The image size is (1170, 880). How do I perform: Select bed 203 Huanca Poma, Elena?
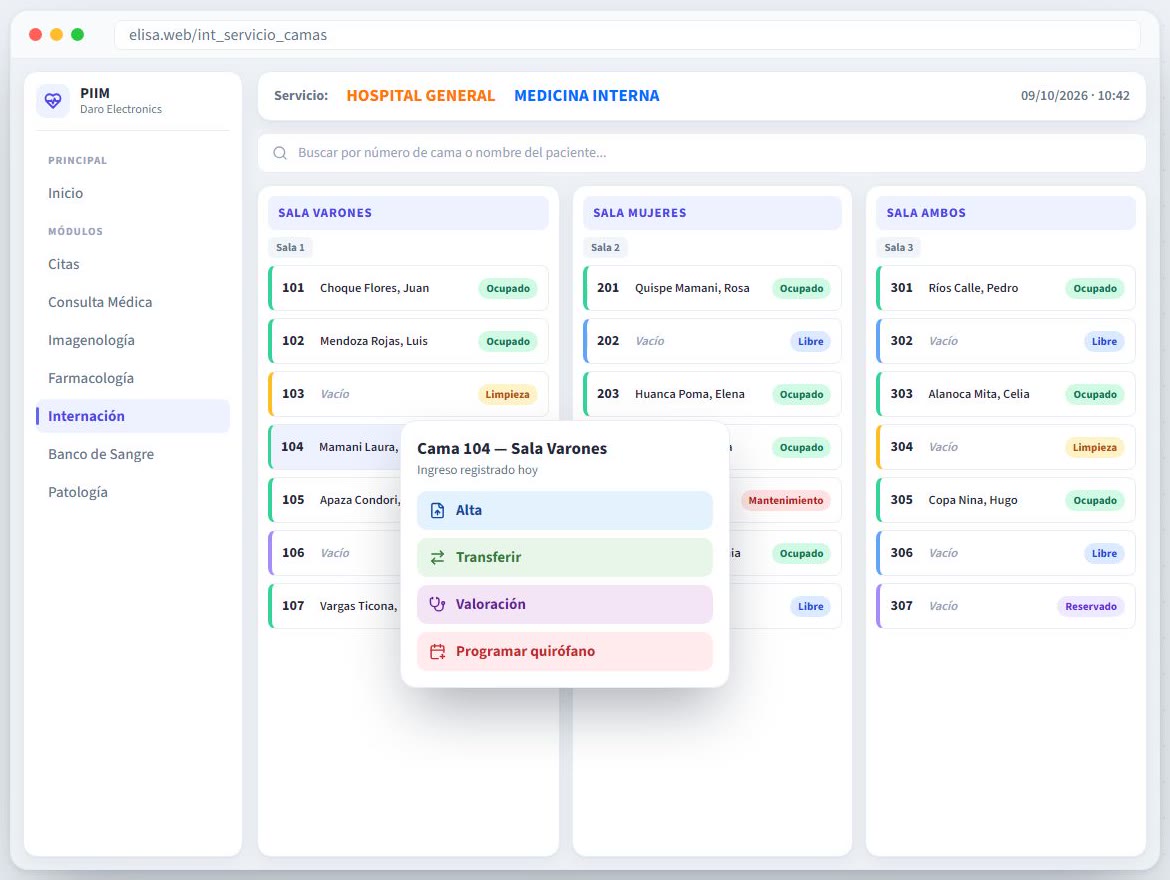tap(712, 394)
